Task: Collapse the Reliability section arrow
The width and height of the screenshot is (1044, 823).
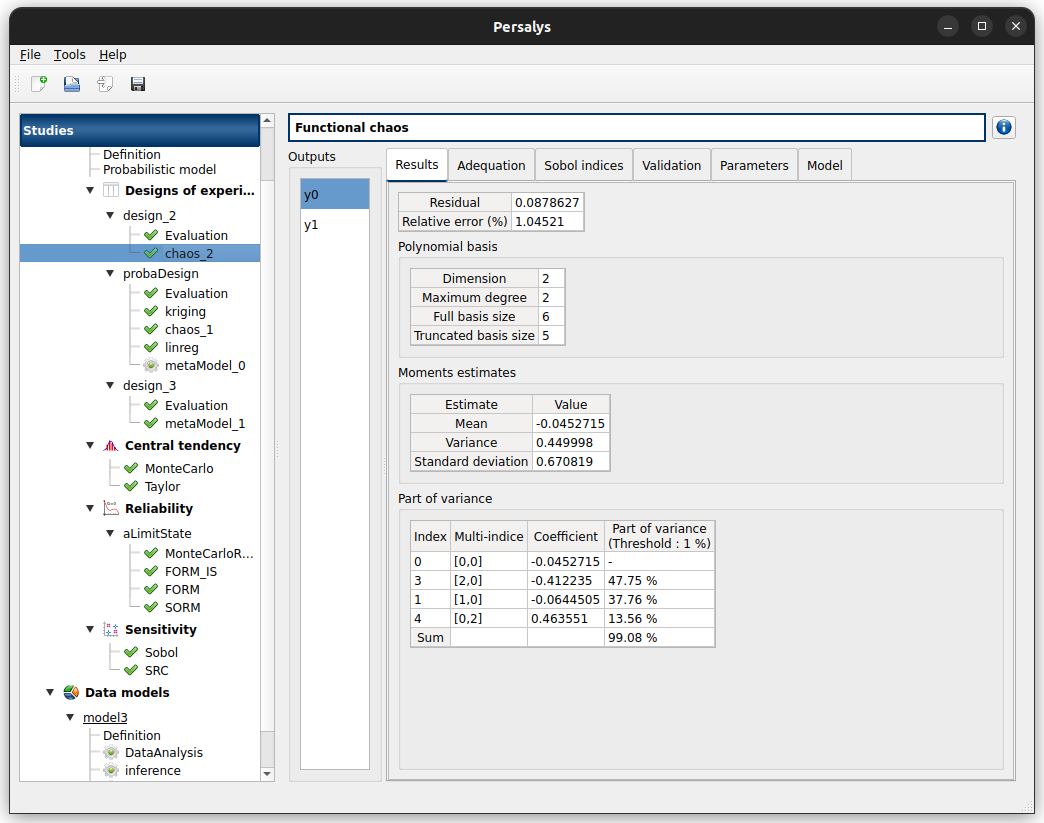Action: (90, 509)
